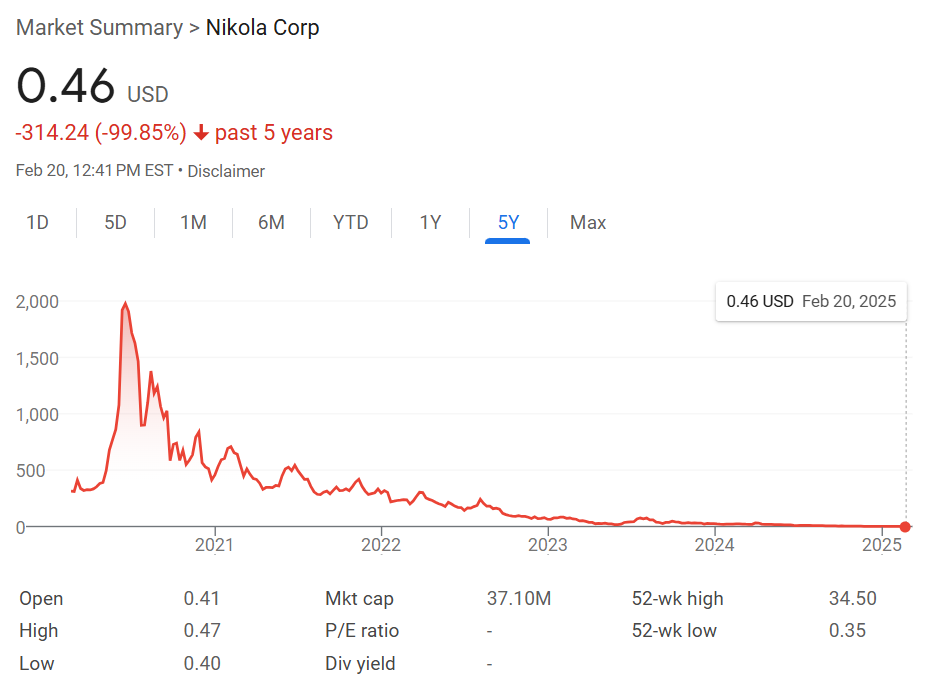Screen dimensions: 937x687
Task: Click the 2023 label on the x-axis
Action: [x=548, y=545]
